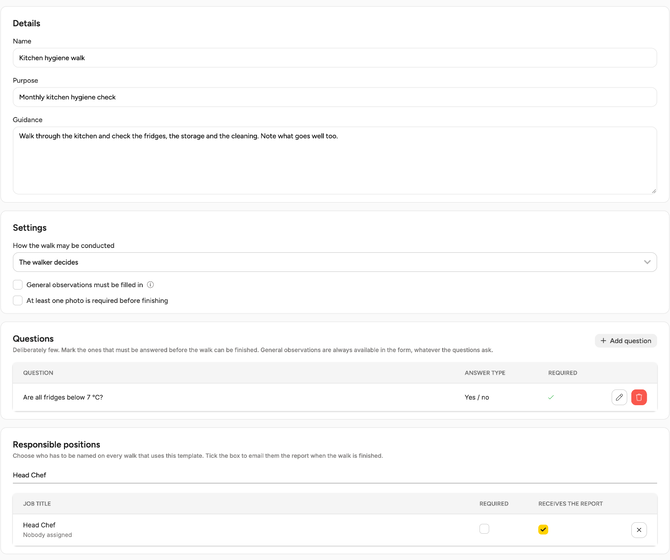Delete the fridge question via red trash icon
The width and height of the screenshot is (670, 560).
coord(639,397)
